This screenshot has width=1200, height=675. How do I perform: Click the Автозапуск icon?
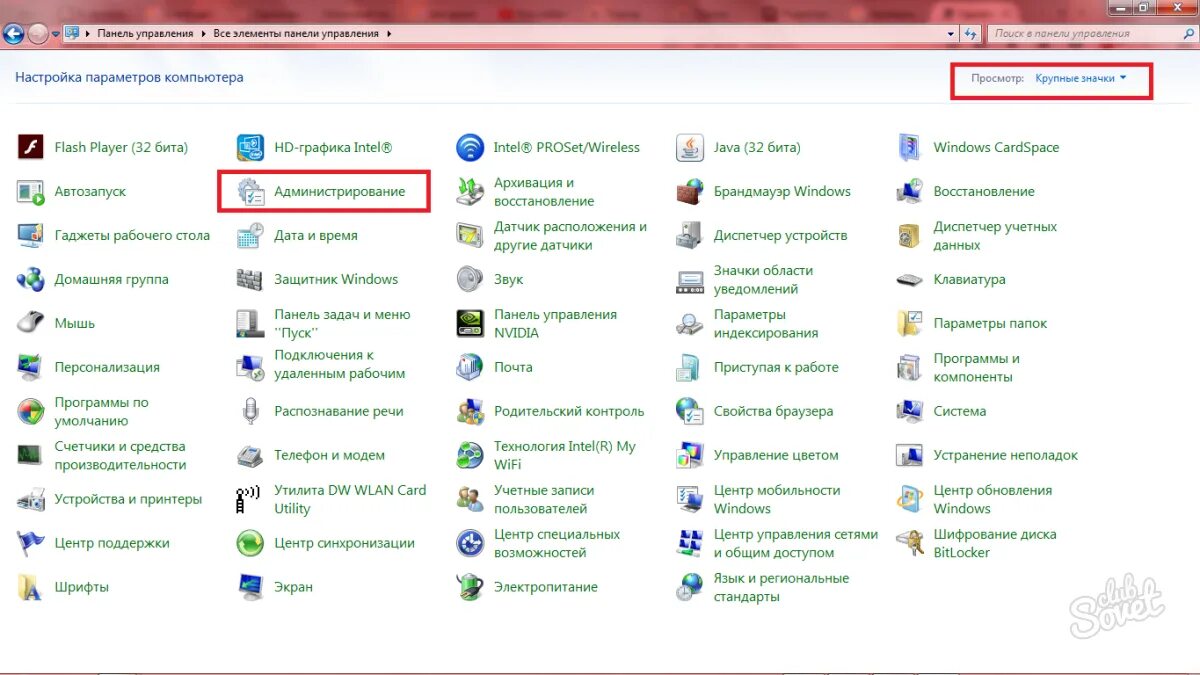click(31, 191)
